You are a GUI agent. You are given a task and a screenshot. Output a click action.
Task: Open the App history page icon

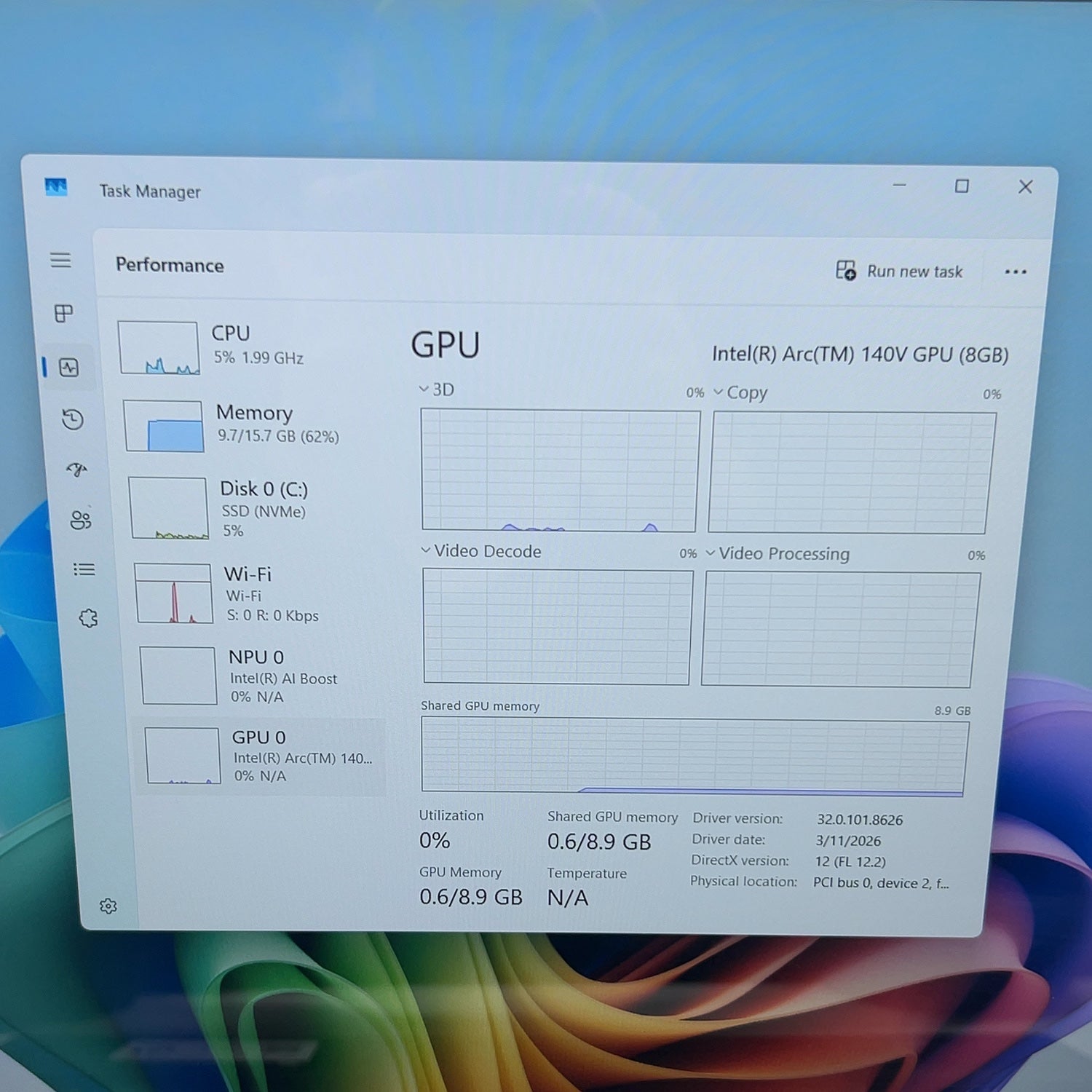(73, 419)
